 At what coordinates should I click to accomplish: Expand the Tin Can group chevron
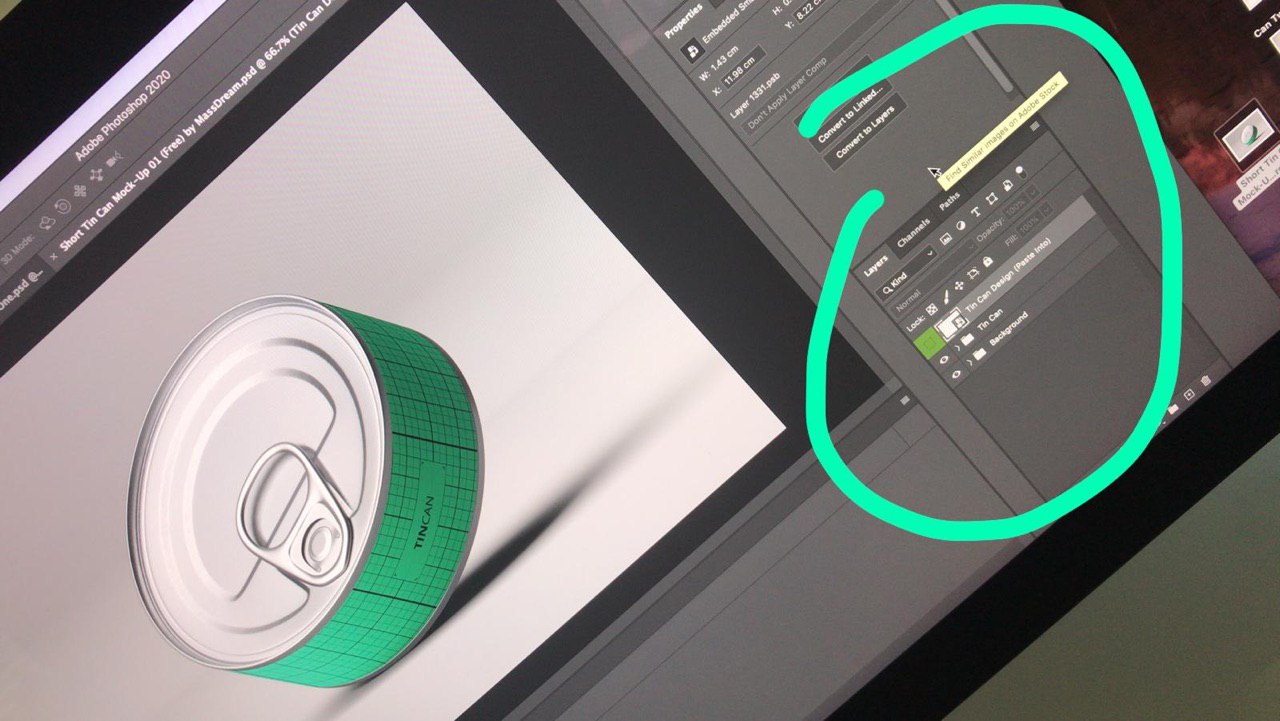point(958,347)
